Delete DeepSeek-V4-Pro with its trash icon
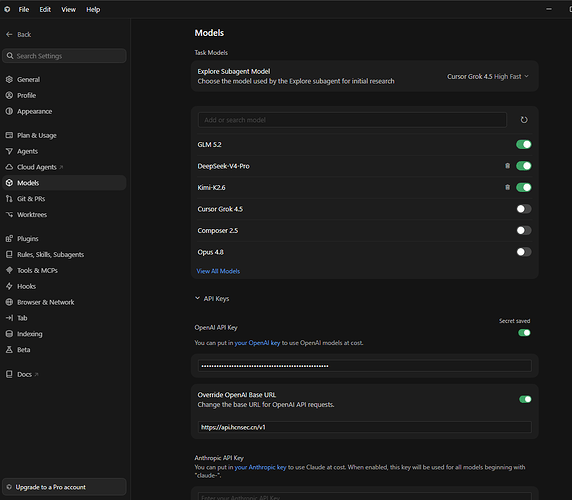572x500 pixels. [x=507, y=166]
